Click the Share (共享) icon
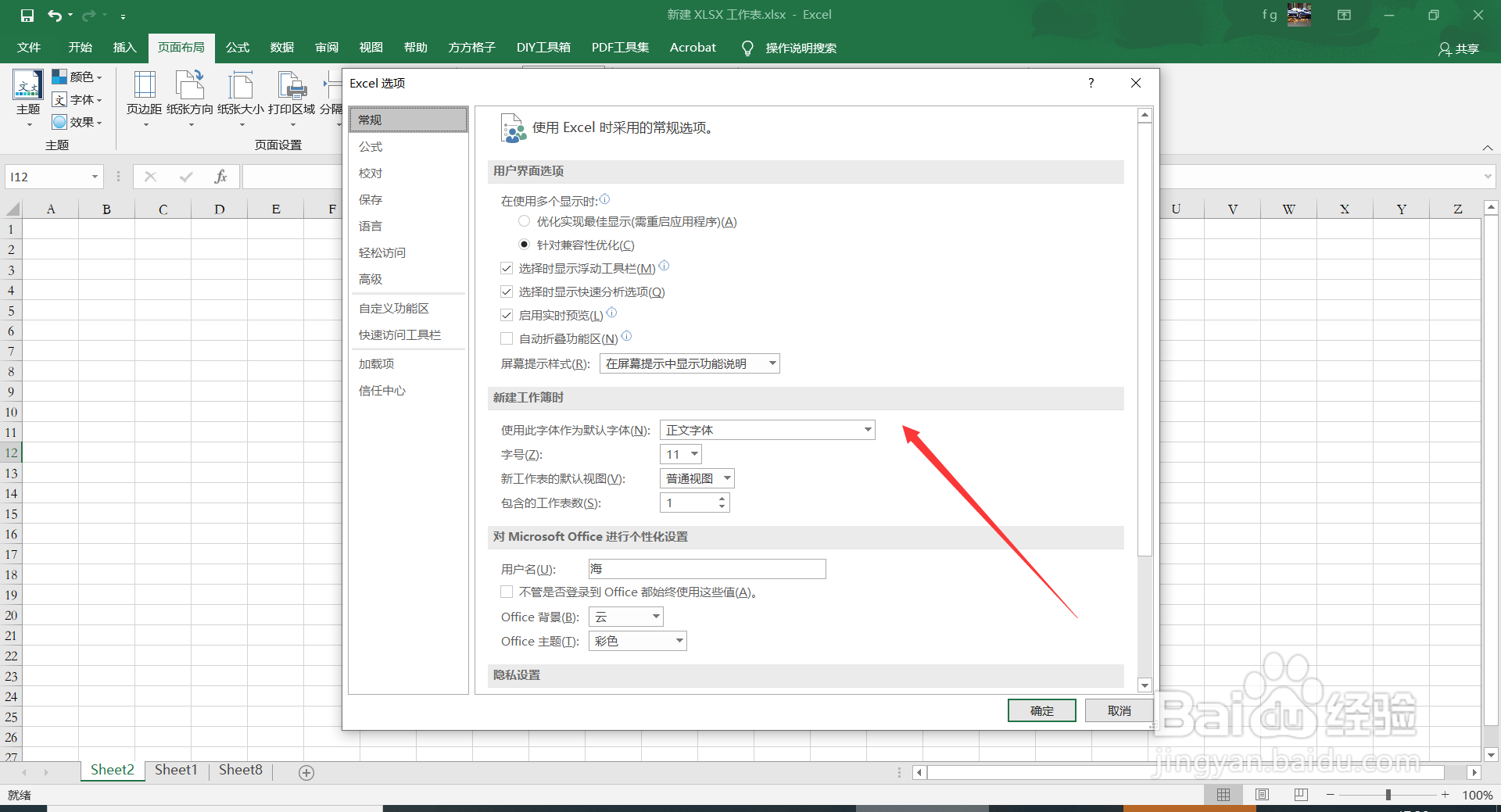The image size is (1501, 812). [x=1459, y=48]
